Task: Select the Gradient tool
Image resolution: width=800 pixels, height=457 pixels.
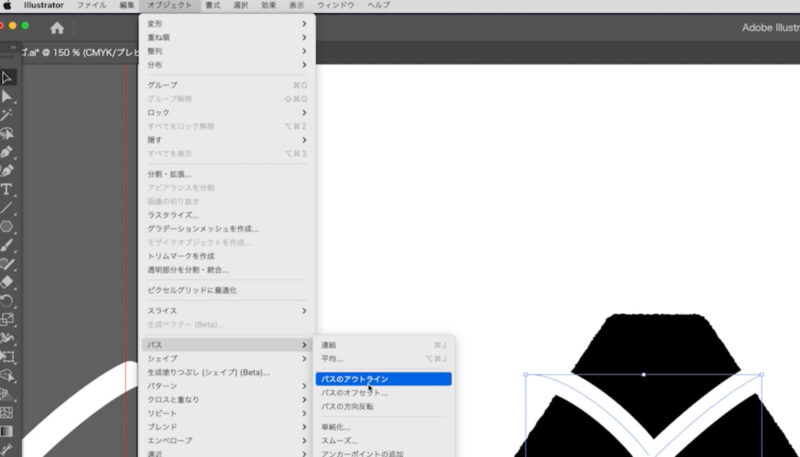Action: 7,431
